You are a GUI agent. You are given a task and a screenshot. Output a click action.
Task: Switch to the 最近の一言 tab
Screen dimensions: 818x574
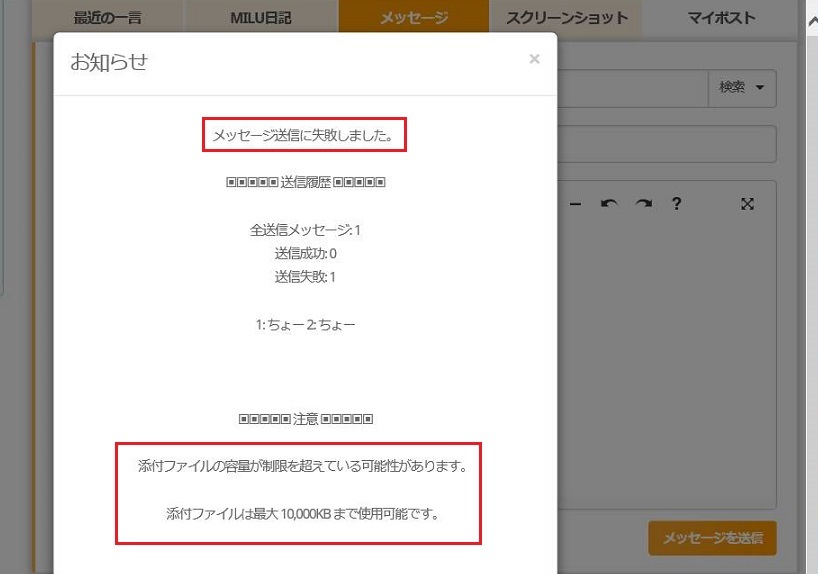[x=108, y=18]
